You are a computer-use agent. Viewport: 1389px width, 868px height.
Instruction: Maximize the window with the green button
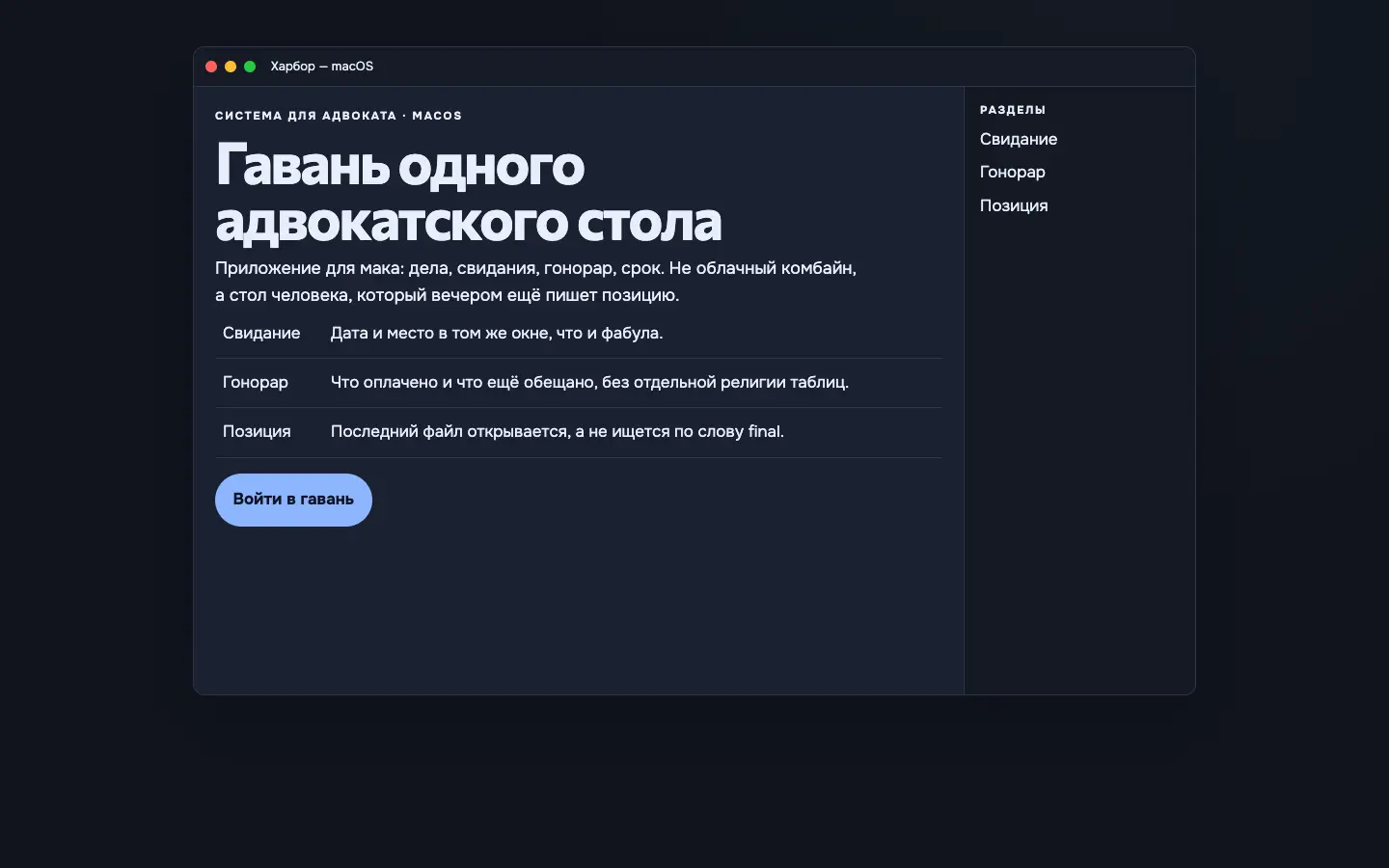[250, 67]
